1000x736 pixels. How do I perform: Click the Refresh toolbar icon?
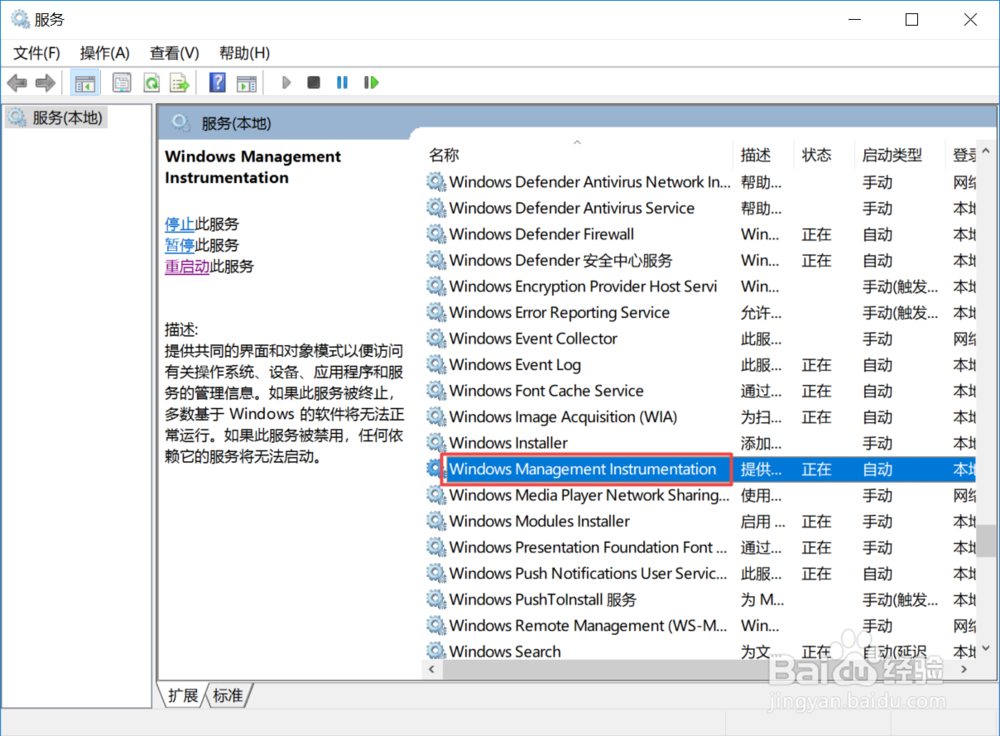[151, 83]
